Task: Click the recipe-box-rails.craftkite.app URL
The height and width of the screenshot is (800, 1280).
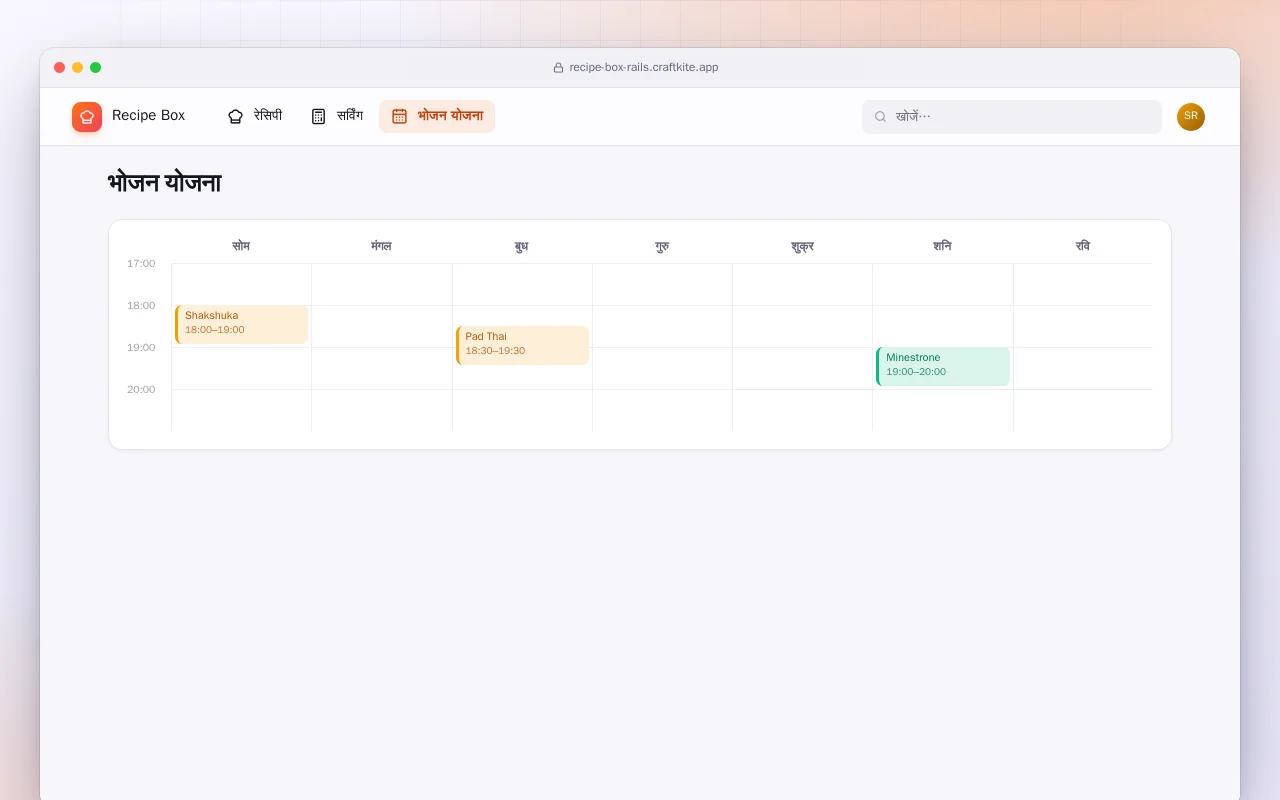Action: tap(644, 68)
